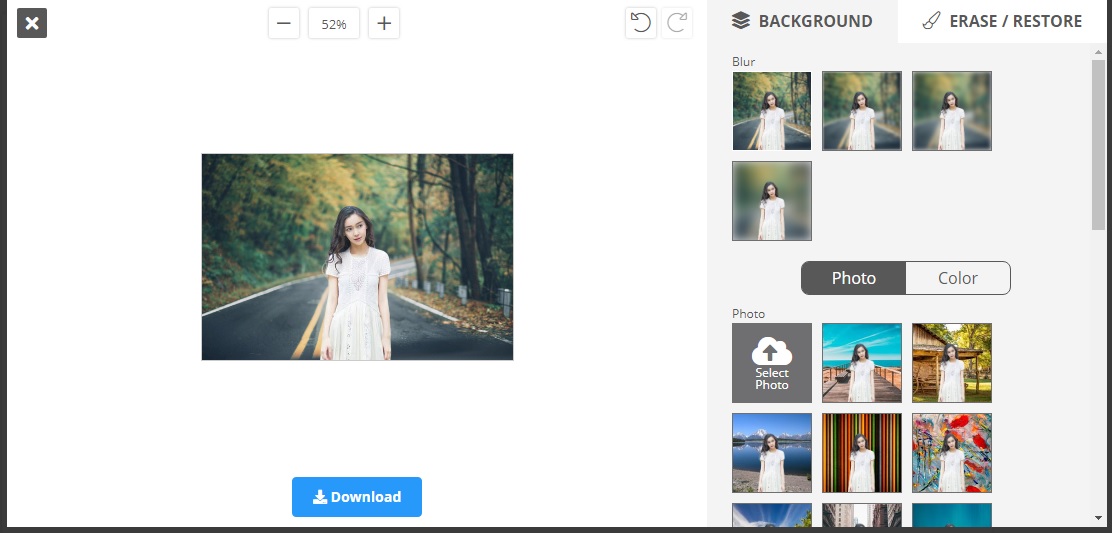Choose the colorful vertical stripes background

coord(862,453)
